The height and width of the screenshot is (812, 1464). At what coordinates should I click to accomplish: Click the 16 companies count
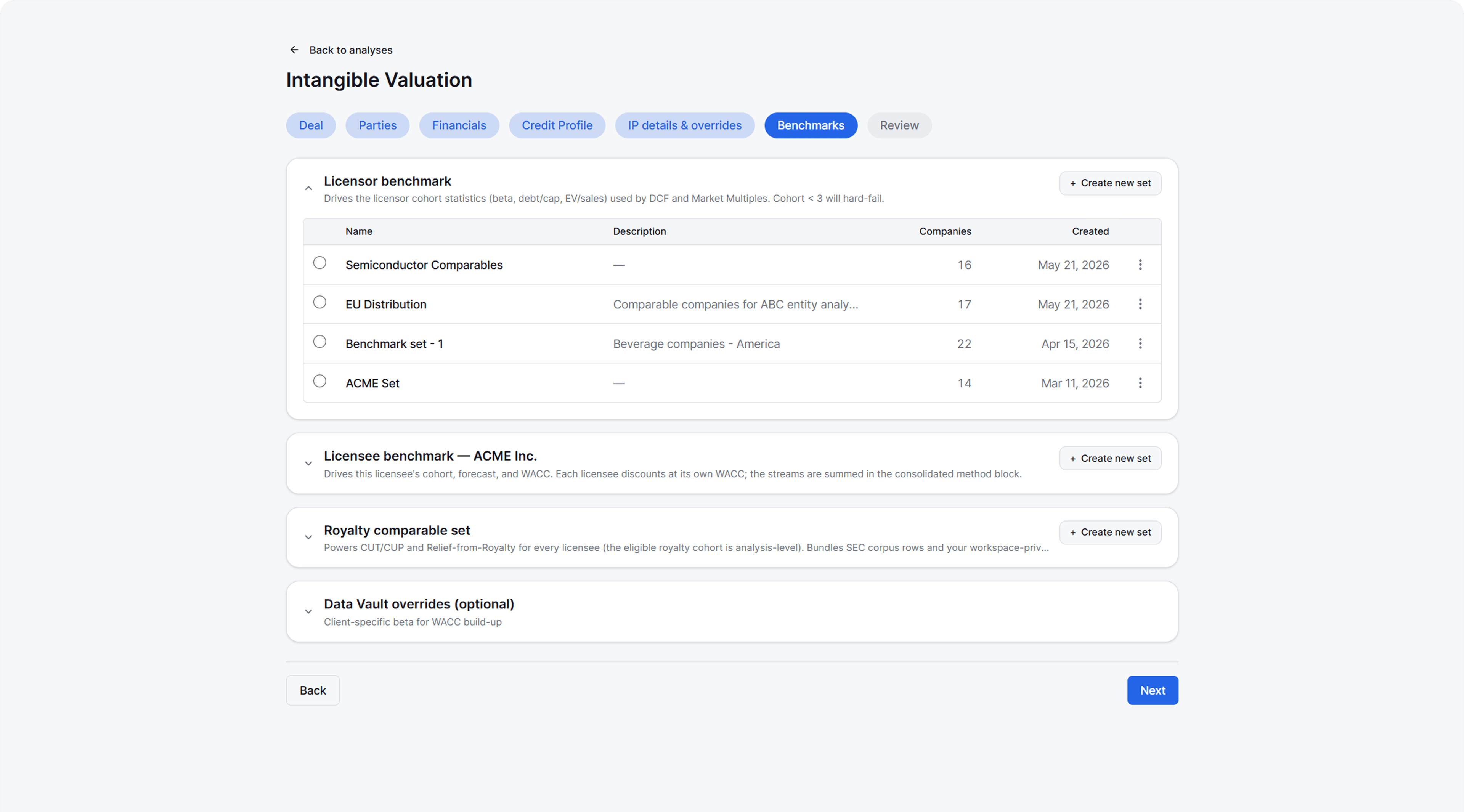click(x=964, y=265)
